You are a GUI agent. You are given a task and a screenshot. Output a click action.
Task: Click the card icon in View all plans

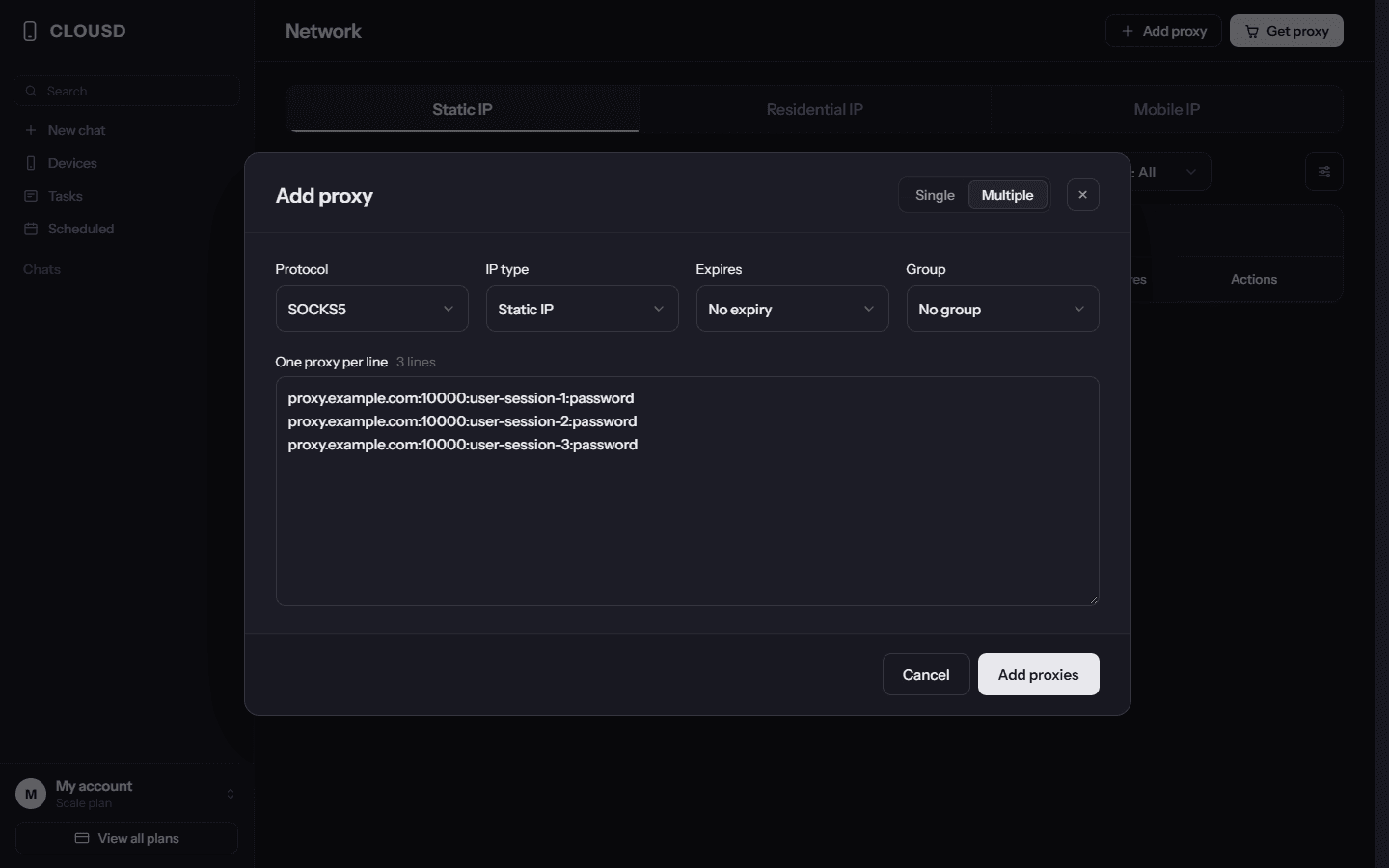coord(82,838)
